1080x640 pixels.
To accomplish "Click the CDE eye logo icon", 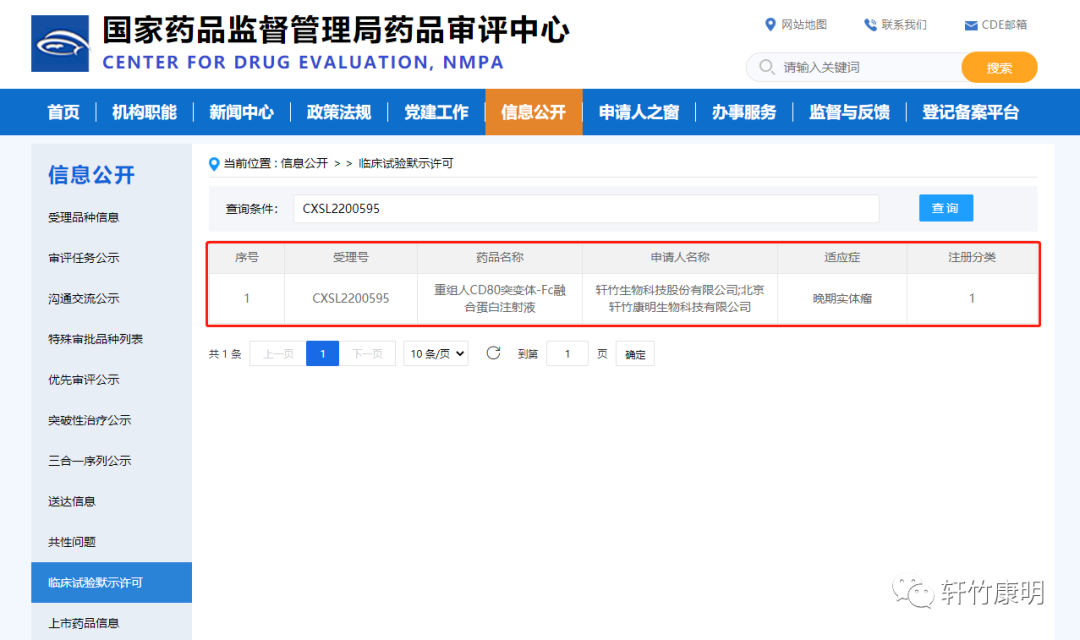I will point(58,43).
